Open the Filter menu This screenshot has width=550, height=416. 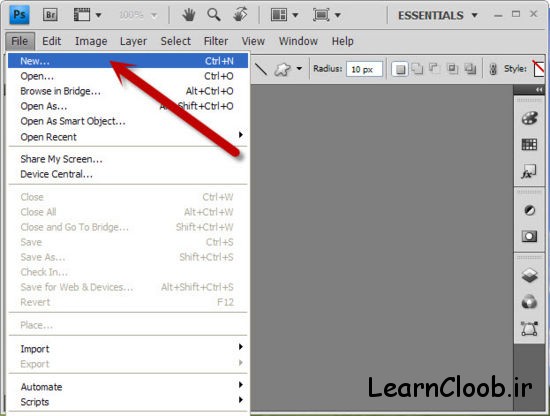pos(216,41)
